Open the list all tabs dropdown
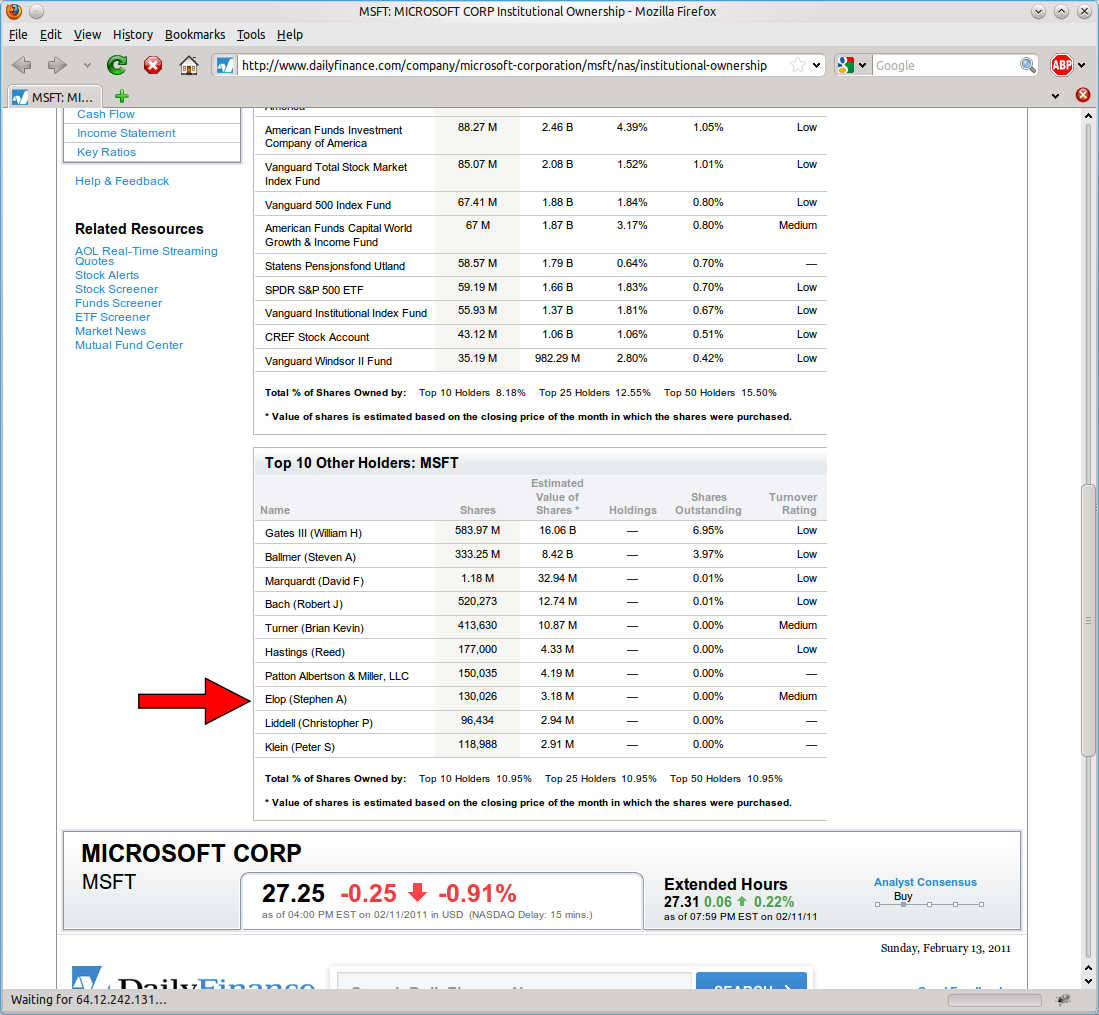The height and width of the screenshot is (1015, 1099). (1056, 96)
